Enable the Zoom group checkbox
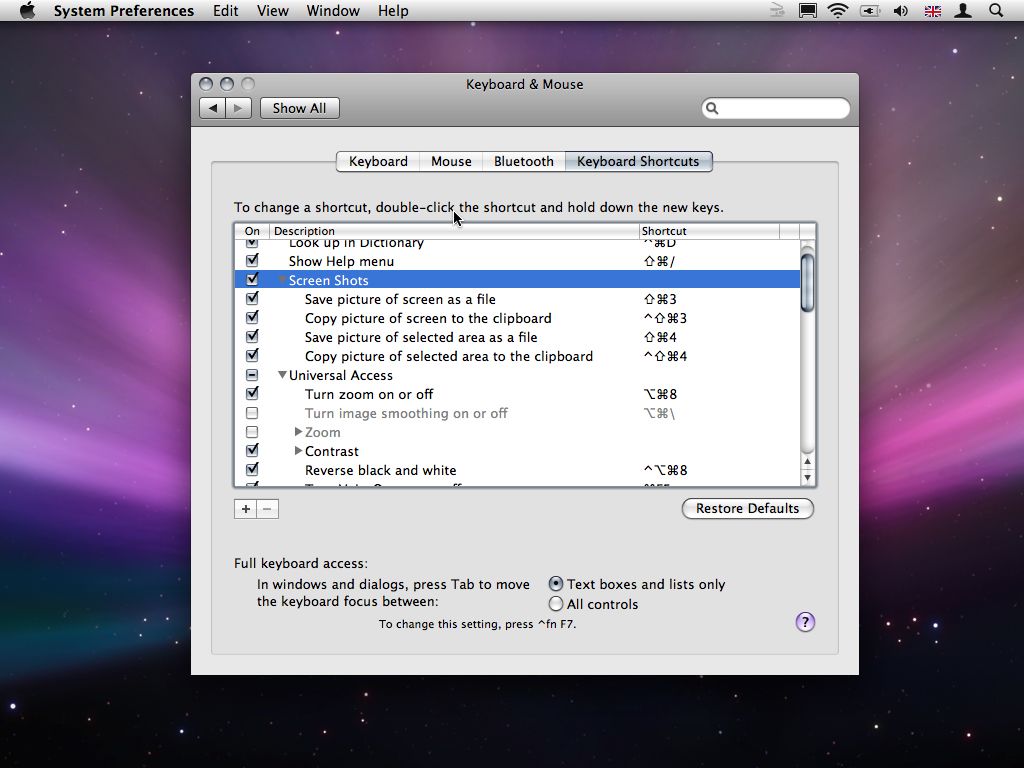The image size is (1024, 768). (252, 432)
